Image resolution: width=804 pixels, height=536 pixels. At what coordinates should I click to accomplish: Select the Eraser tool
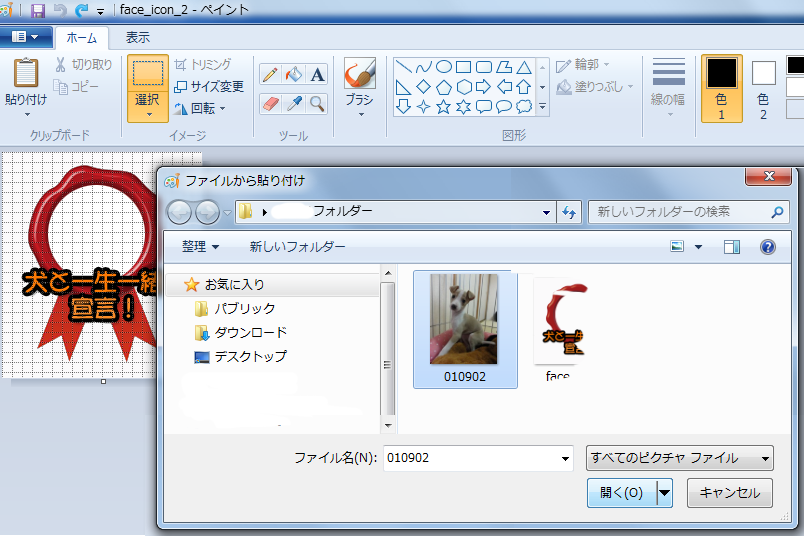click(270, 103)
